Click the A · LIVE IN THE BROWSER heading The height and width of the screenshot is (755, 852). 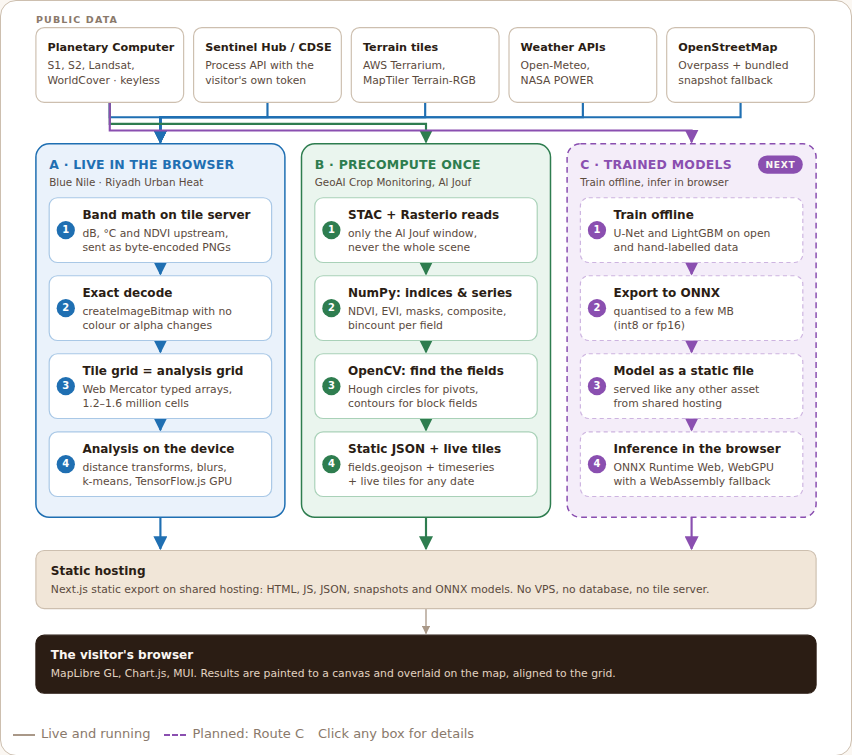click(x=142, y=165)
